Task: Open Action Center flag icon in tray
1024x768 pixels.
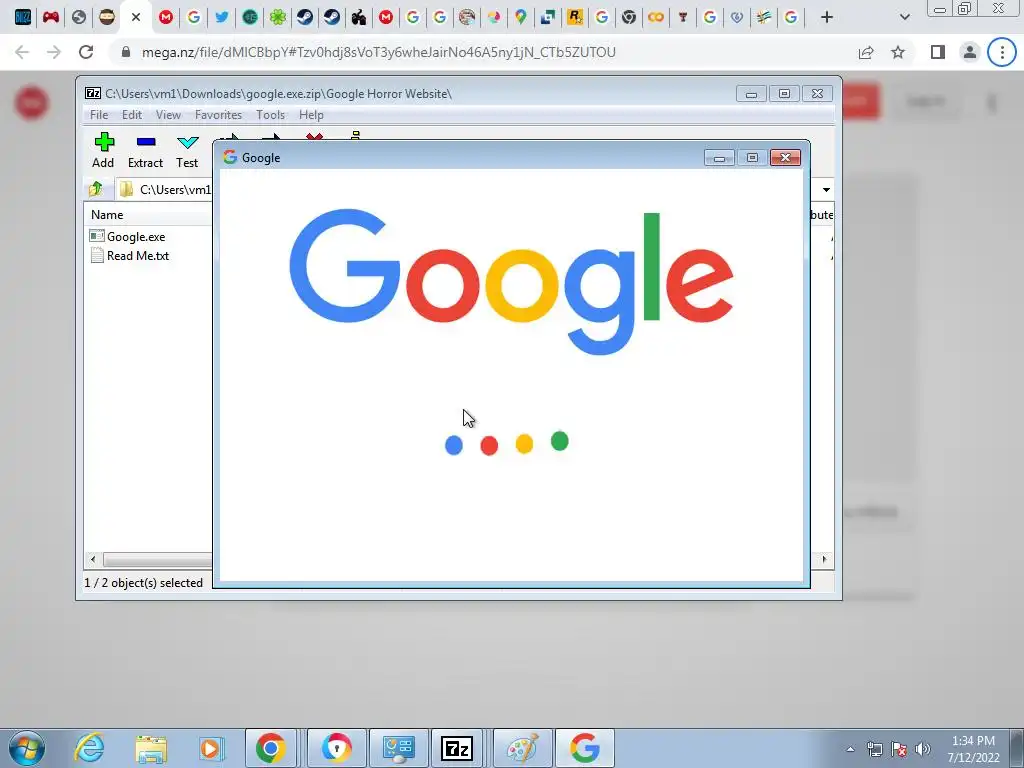Action: click(x=899, y=749)
